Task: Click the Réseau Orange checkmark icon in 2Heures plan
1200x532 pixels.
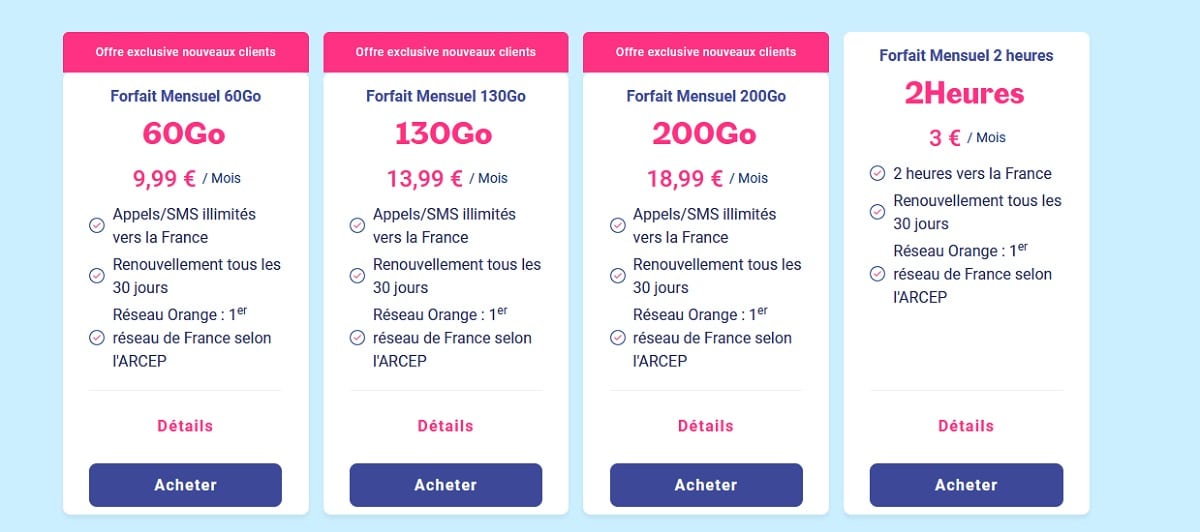Action: pos(877,273)
